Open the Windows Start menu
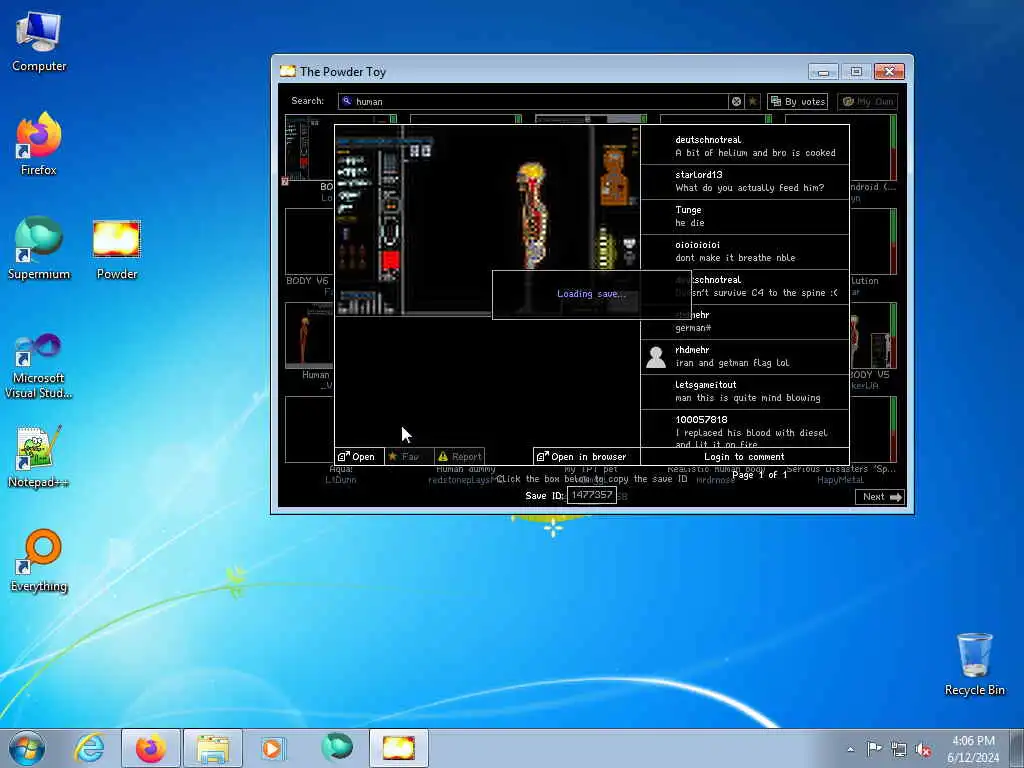The height and width of the screenshot is (768, 1024). (27, 748)
